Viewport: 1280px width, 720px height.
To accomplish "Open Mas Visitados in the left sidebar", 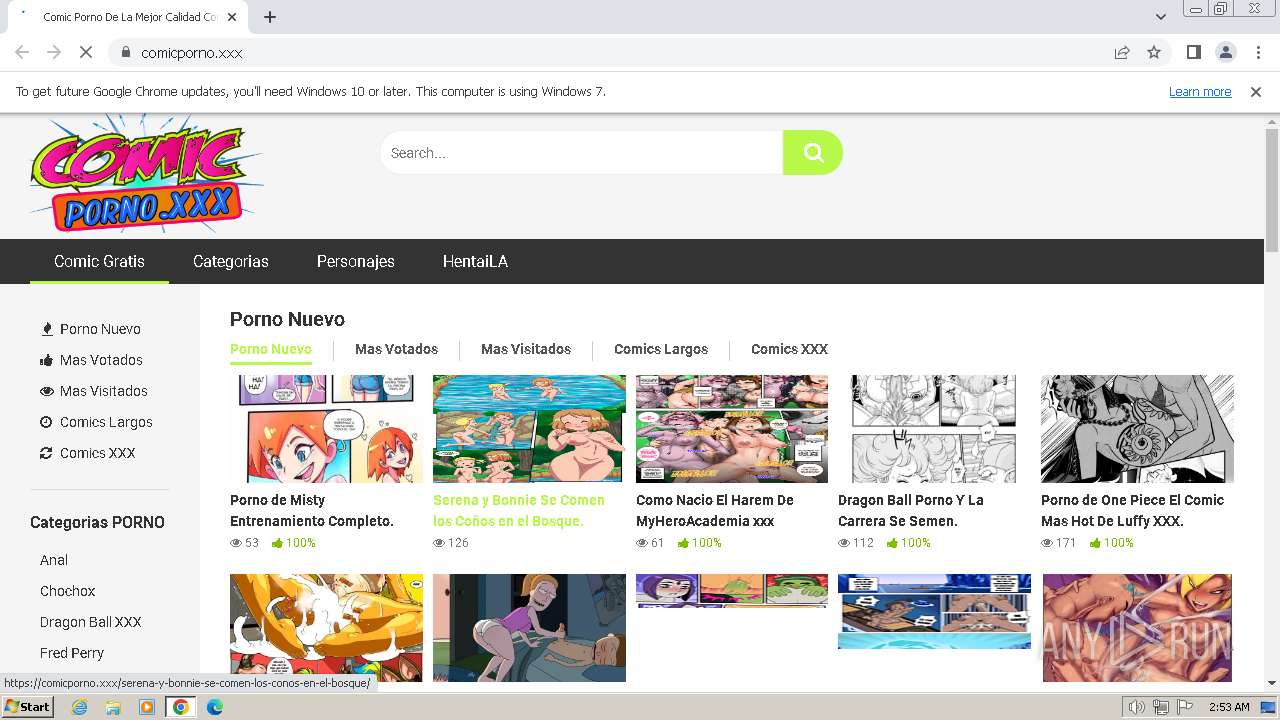I will [93, 391].
